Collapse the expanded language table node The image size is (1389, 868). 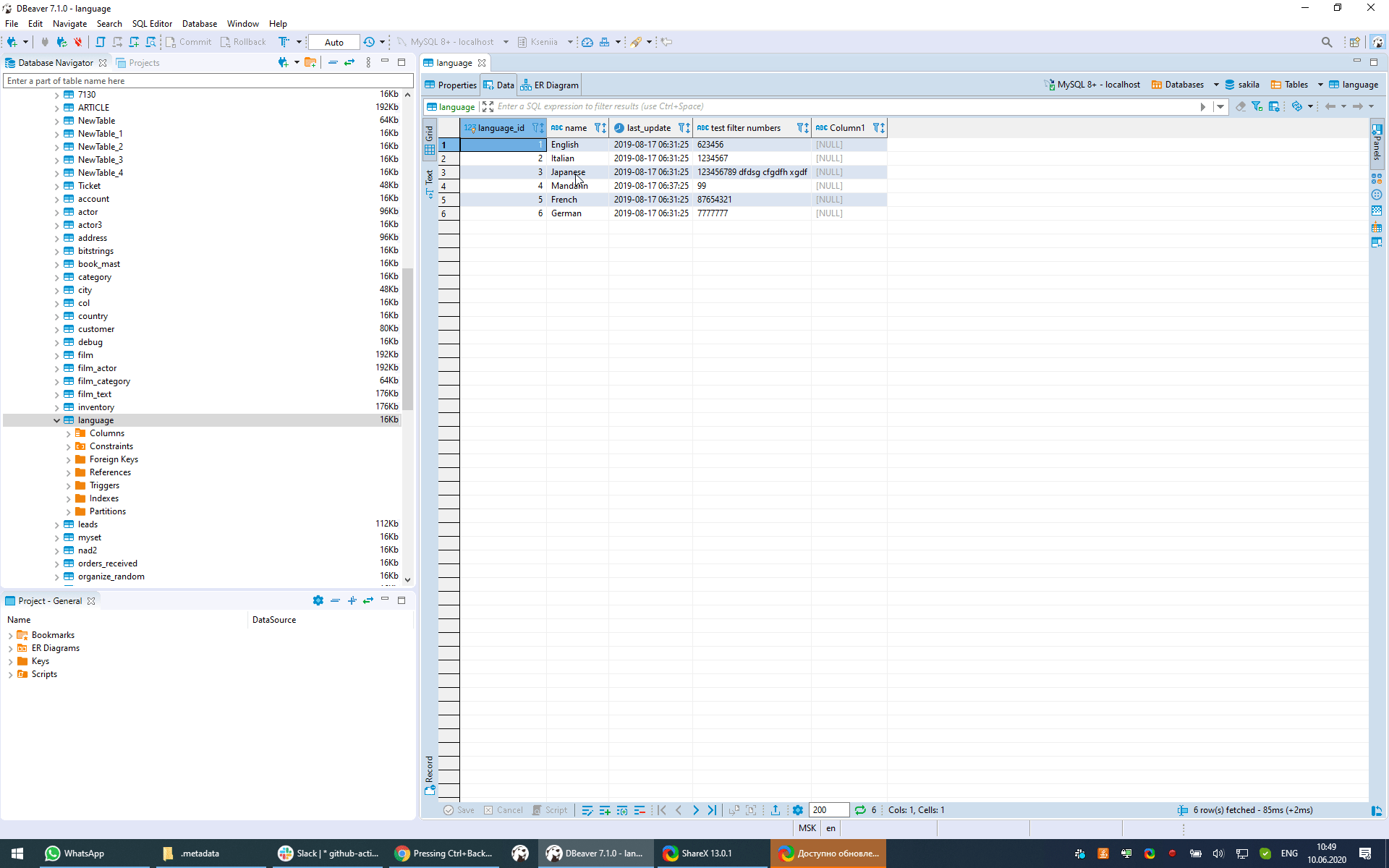[x=56, y=420]
